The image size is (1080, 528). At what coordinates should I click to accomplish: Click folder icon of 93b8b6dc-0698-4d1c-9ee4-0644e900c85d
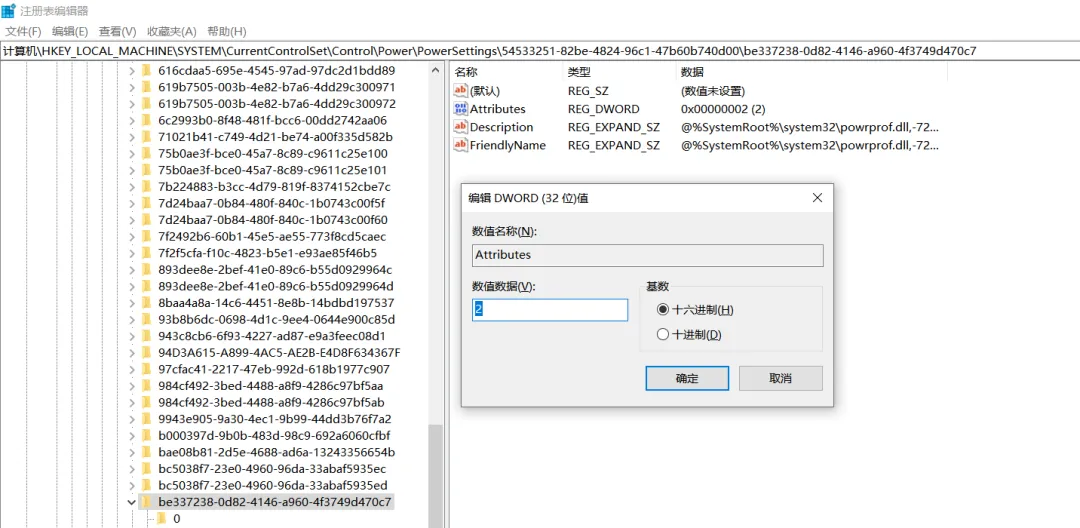click(146, 319)
